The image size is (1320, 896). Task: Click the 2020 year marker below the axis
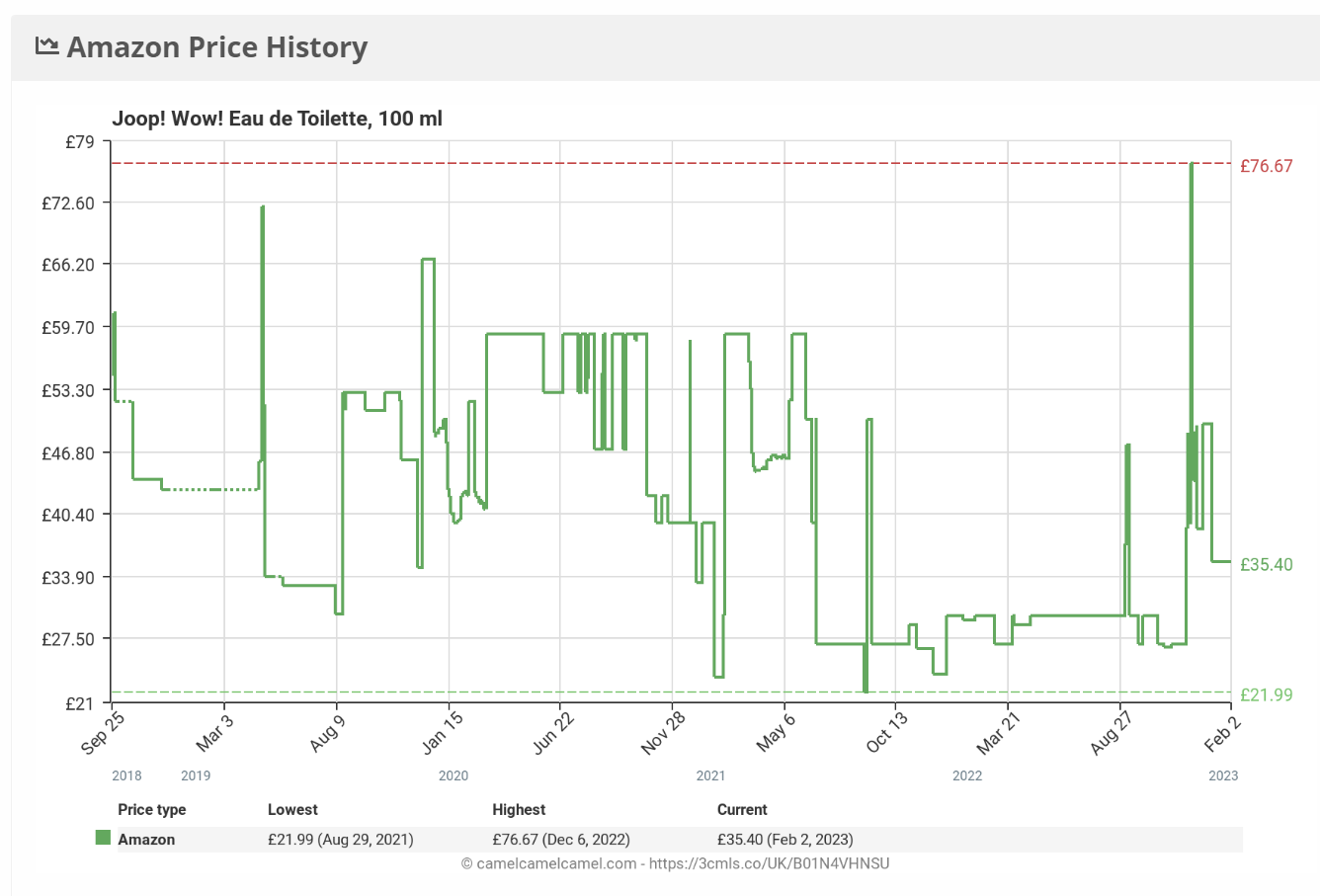454,775
